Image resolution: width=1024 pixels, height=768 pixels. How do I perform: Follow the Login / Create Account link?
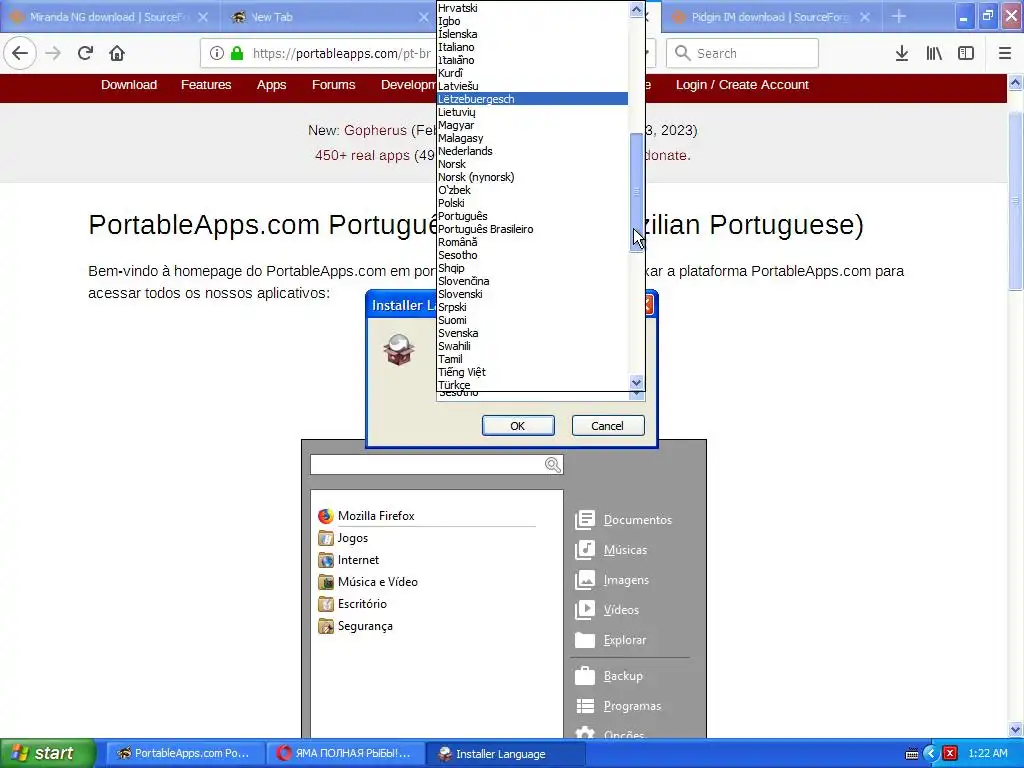(x=742, y=85)
